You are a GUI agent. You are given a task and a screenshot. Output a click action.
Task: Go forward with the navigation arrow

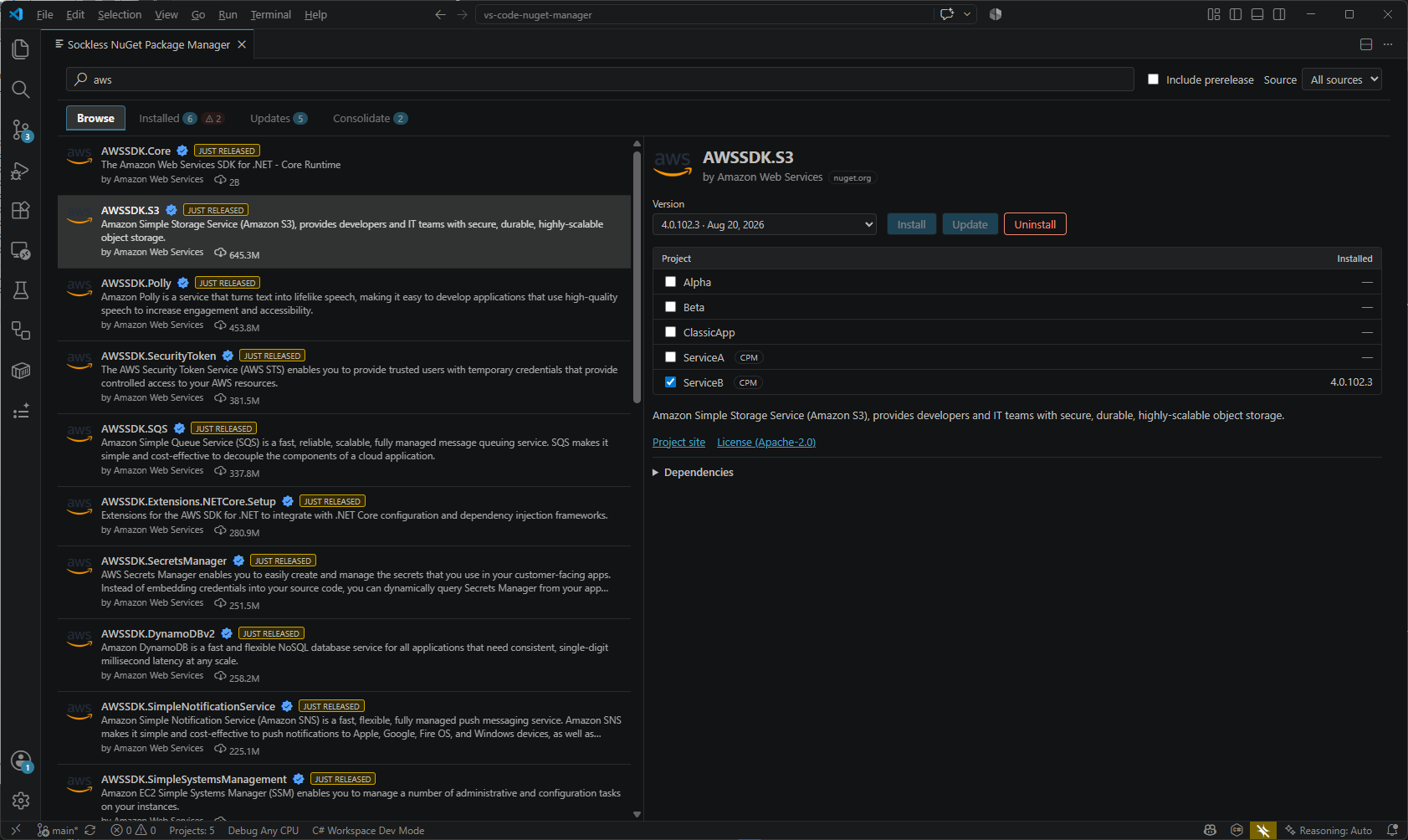463,14
